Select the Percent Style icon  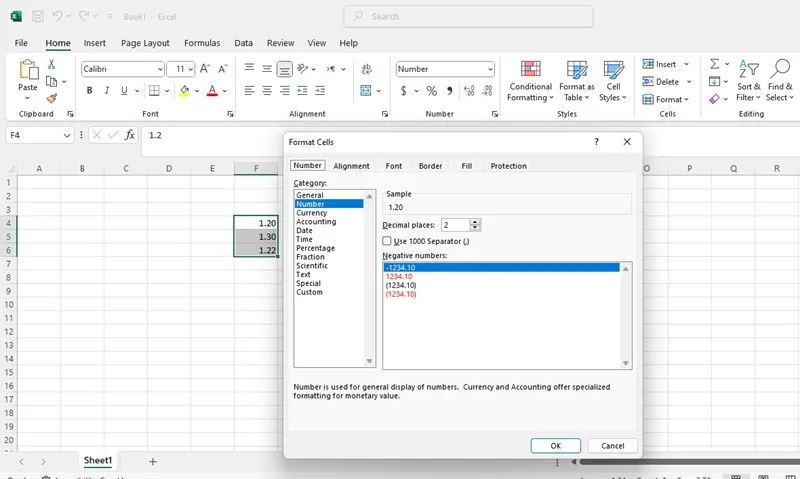click(x=432, y=91)
